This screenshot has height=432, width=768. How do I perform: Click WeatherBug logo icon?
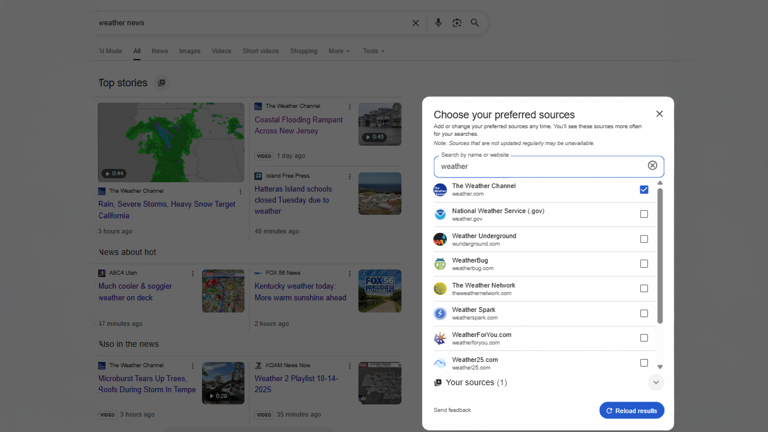pos(440,264)
